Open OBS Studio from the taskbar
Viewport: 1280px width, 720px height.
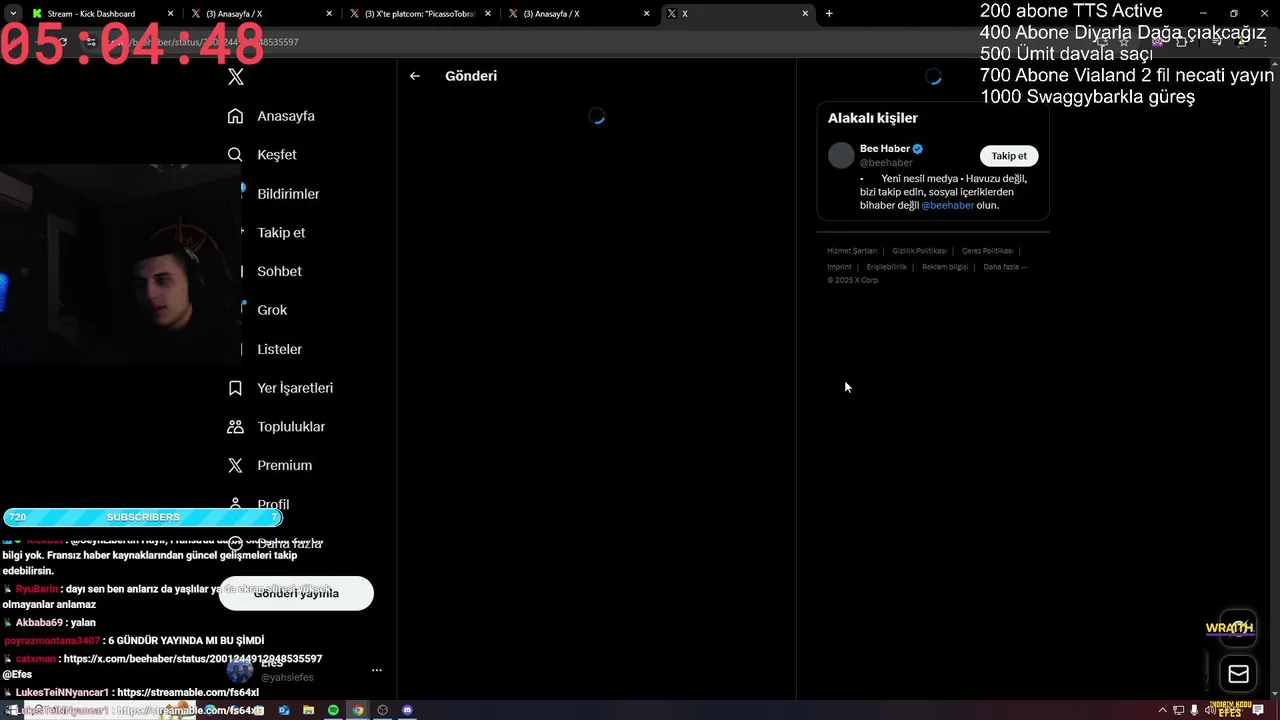coord(382,710)
